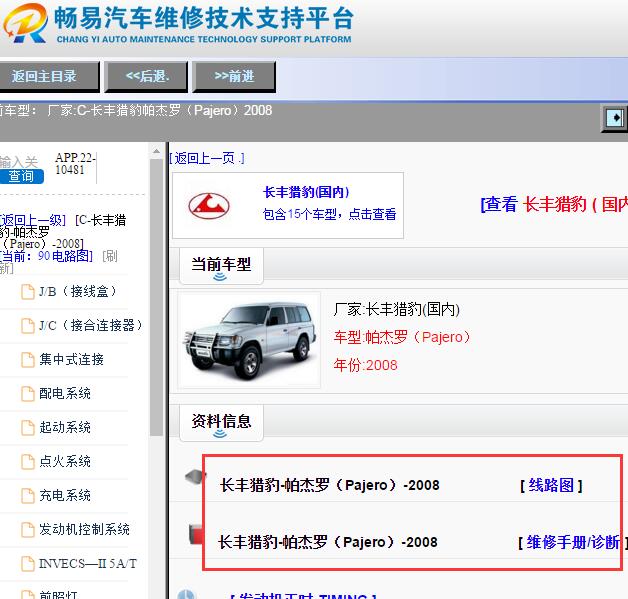
Task: Click the 车型:帕杰罗（Pajero） text
Action: point(402,337)
